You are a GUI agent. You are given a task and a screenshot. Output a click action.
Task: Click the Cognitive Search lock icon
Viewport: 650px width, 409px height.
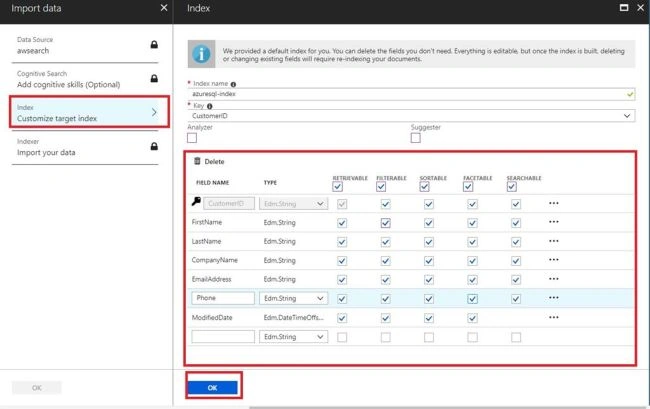click(x=154, y=78)
